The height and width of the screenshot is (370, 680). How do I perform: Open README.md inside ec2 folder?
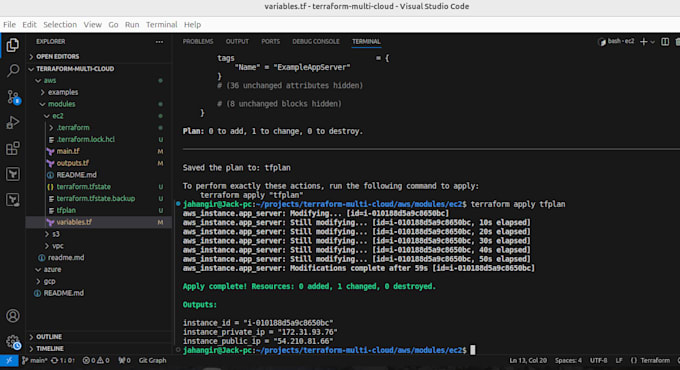[76, 175]
